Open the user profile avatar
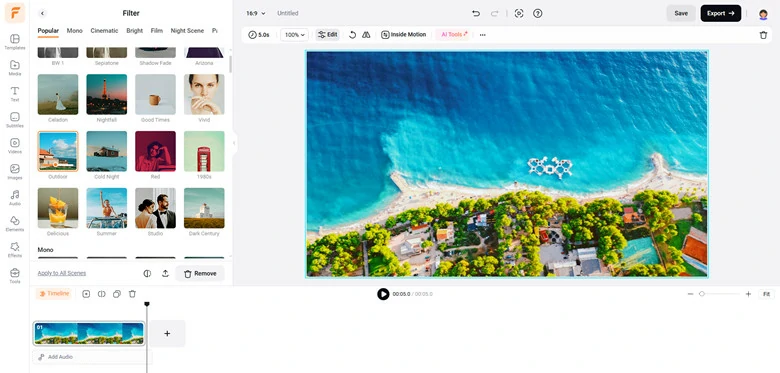The image size is (780, 373). pos(763,14)
